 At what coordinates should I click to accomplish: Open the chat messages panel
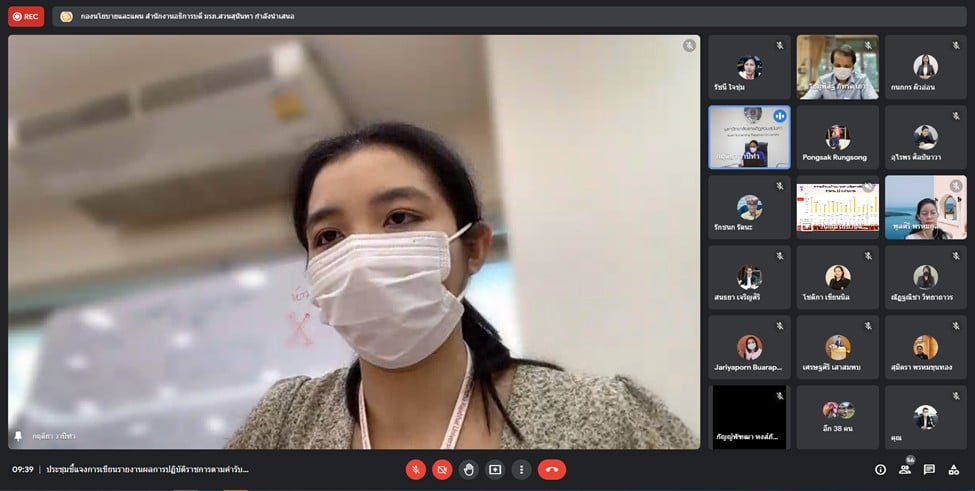click(x=929, y=469)
